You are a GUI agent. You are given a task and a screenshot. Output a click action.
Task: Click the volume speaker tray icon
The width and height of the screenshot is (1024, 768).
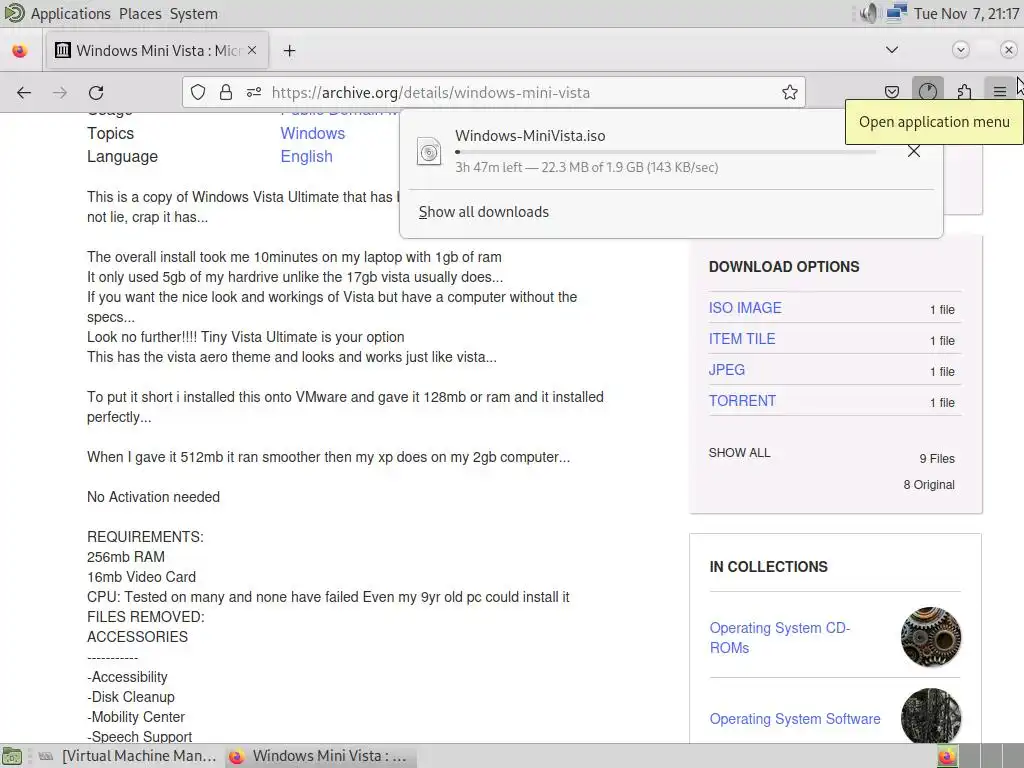coord(869,13)
